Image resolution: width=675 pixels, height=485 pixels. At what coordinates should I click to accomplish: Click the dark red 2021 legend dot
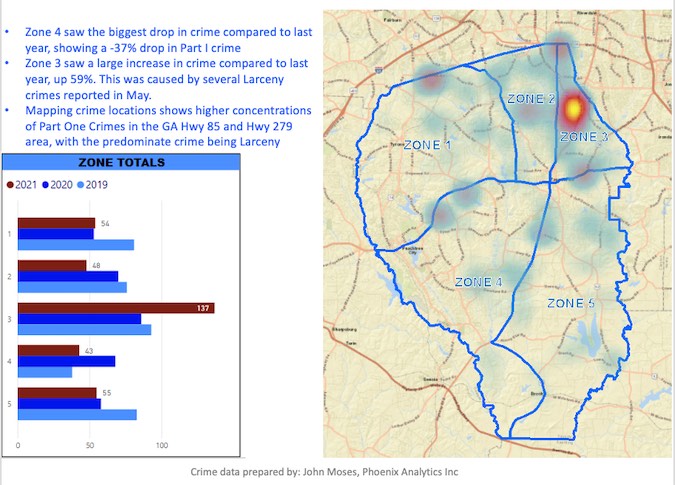[11, 185]
